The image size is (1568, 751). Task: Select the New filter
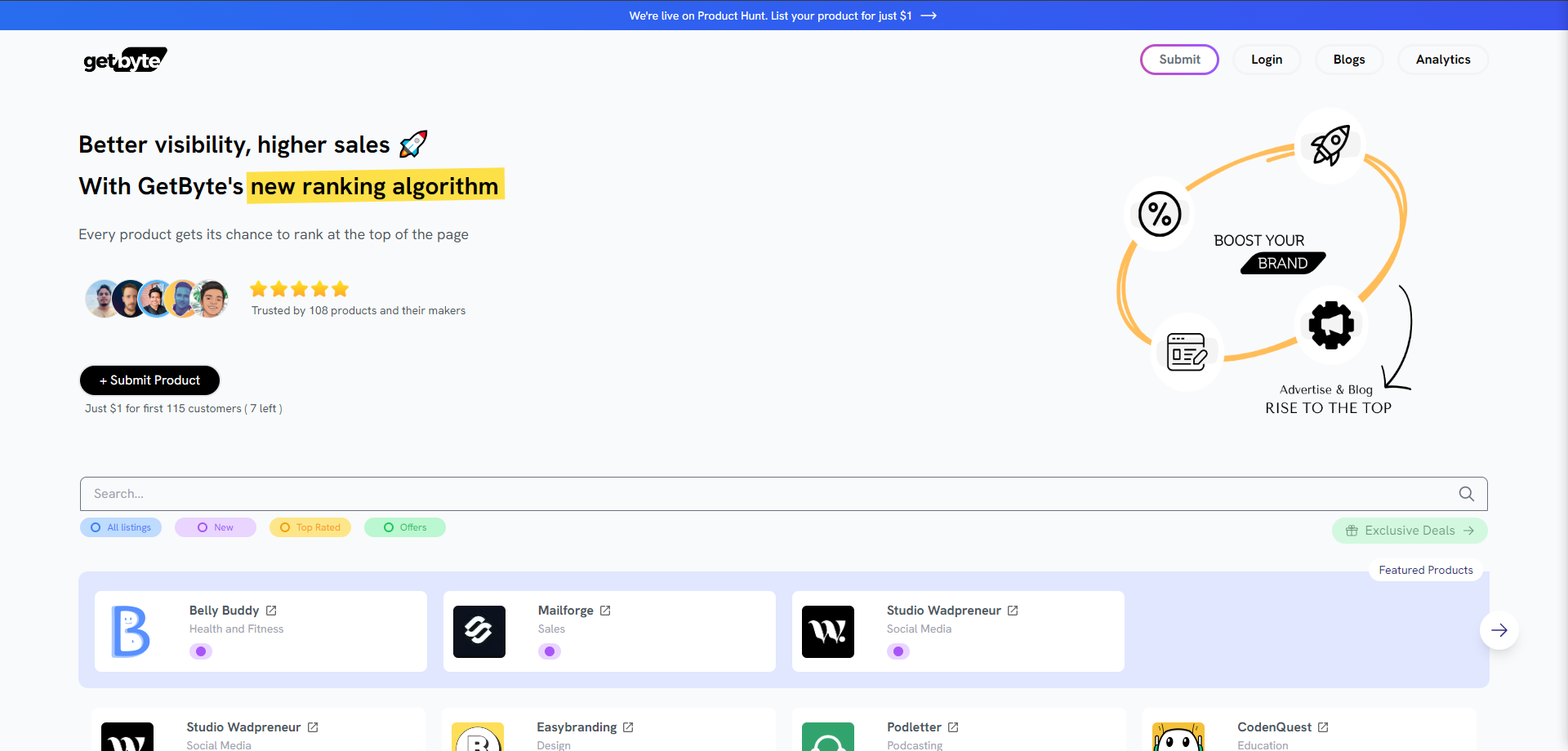coord(216,527)
